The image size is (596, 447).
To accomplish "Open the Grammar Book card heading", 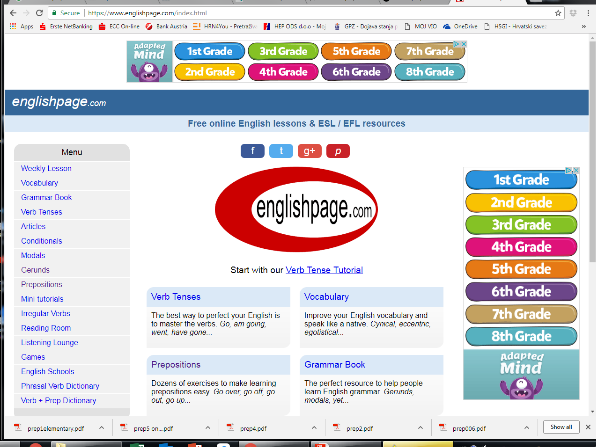I will tap(335, 365).
